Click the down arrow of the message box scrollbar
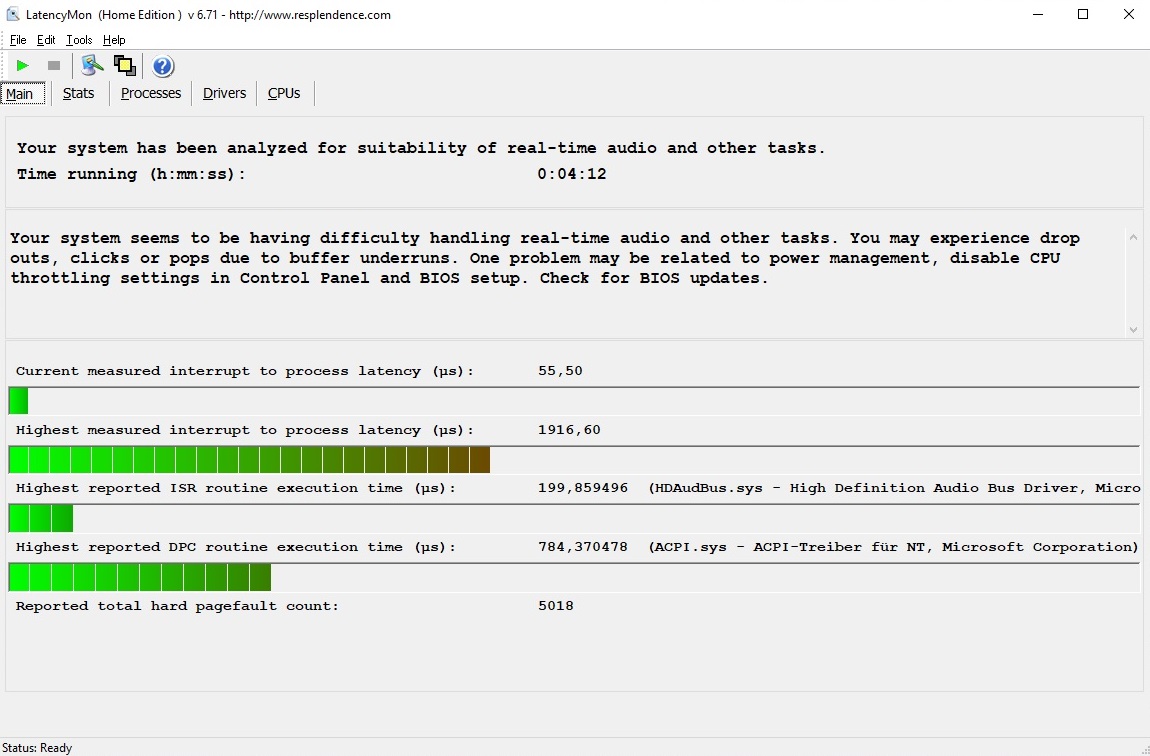The image size is (1150, 756). (1133, 330)
